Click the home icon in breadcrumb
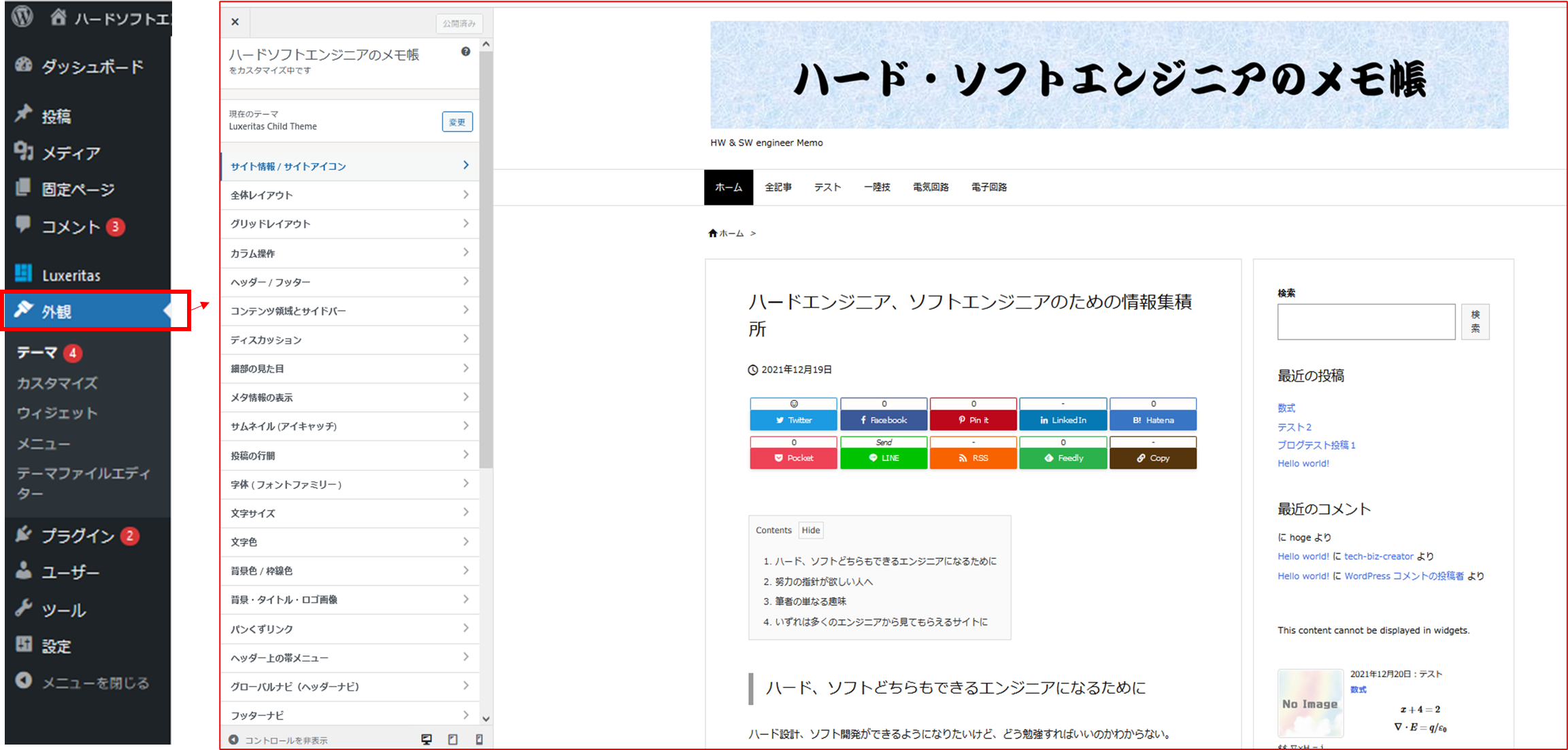Screen dimensions: 1568x750 coord(712,233)
